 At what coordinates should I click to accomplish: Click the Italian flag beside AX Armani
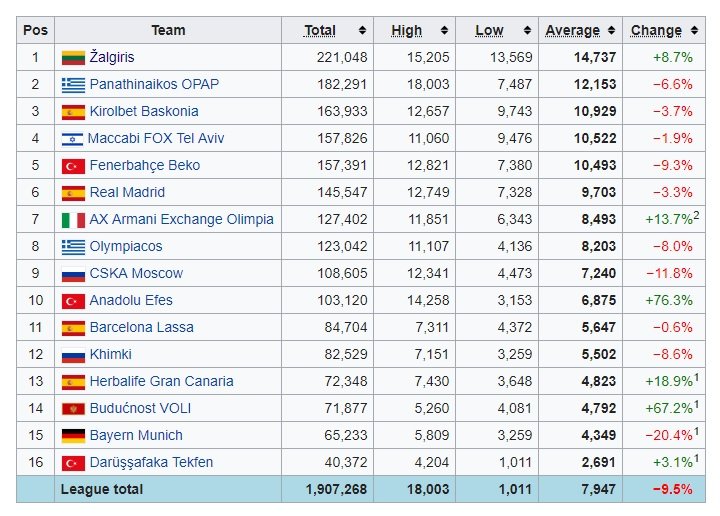point(73,220)
